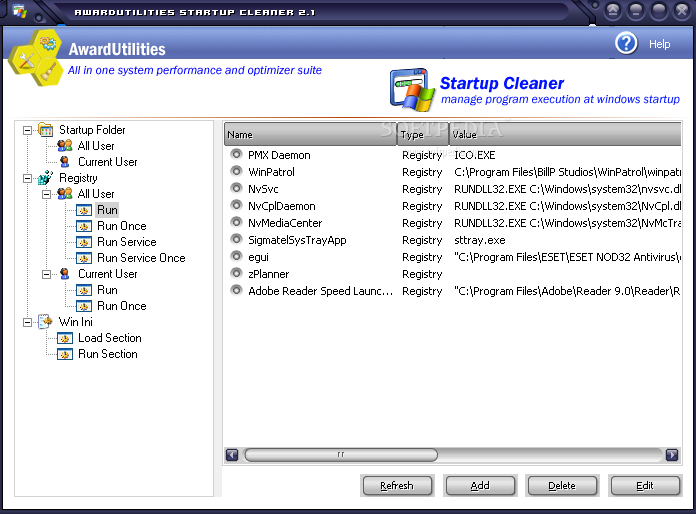Toggle the NvCplDaemon entry radio marker

coord(236,205)
